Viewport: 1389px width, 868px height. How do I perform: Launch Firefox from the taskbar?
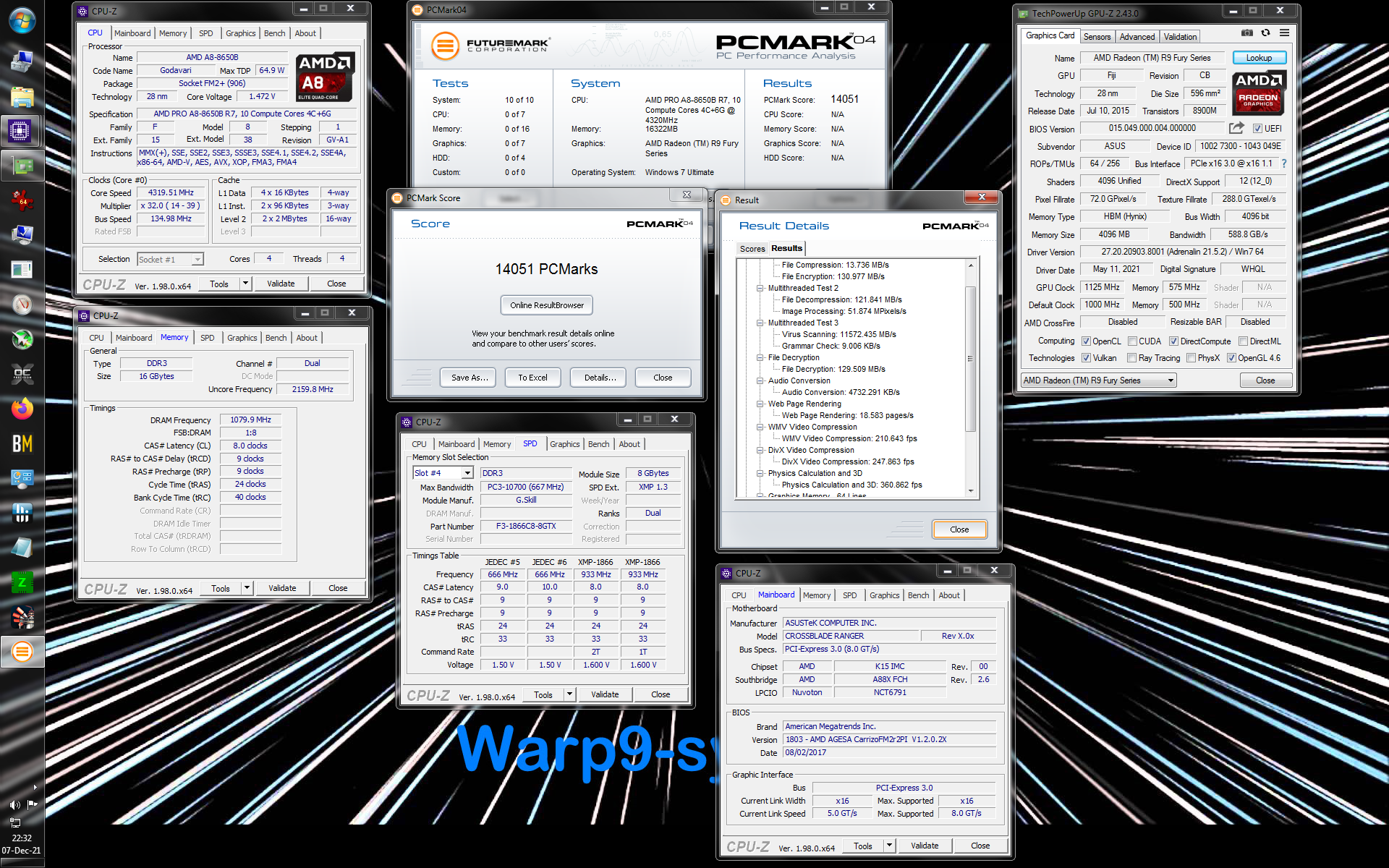click(x=22, y=409)
